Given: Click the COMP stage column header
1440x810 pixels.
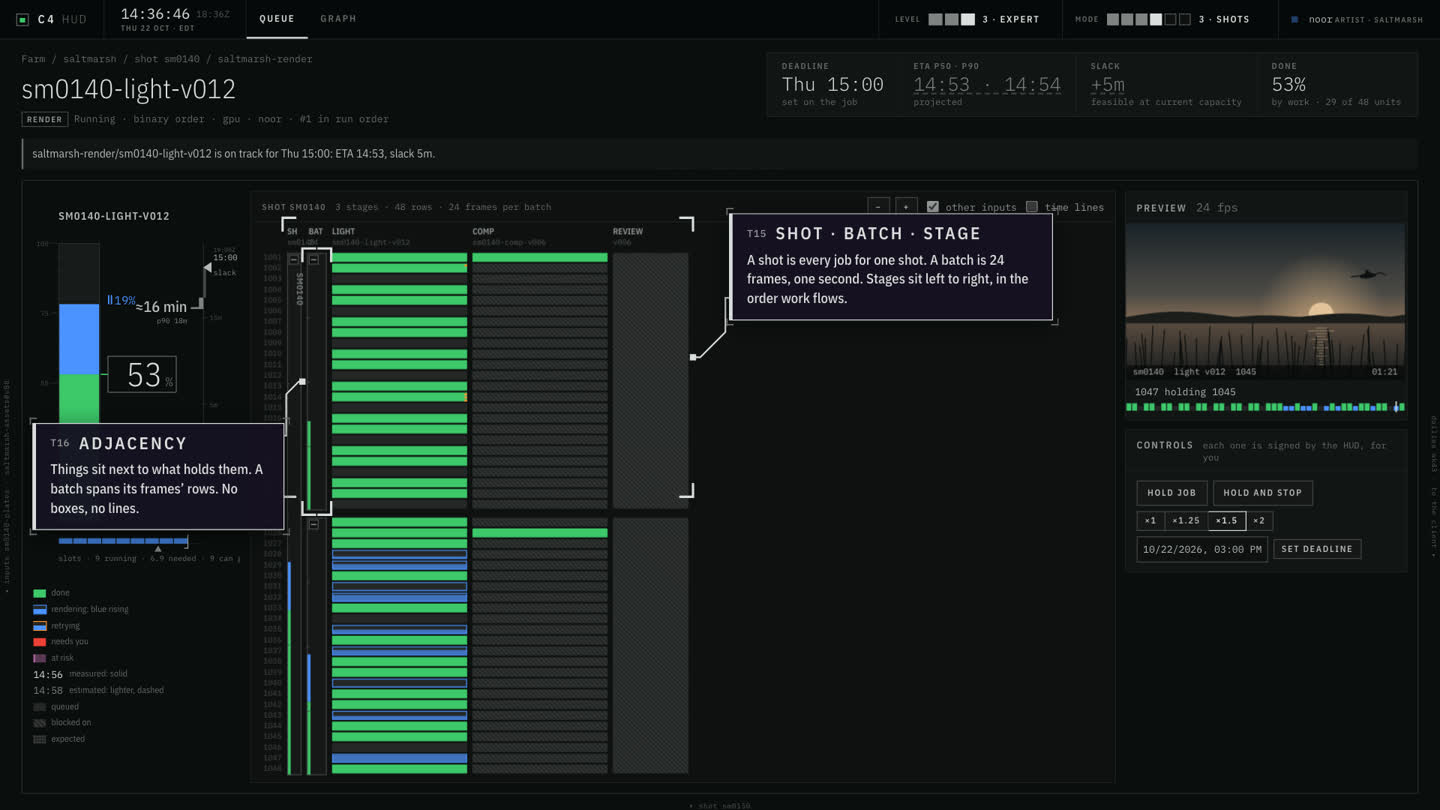Looking at the screenshot, I should pos(483,231).
